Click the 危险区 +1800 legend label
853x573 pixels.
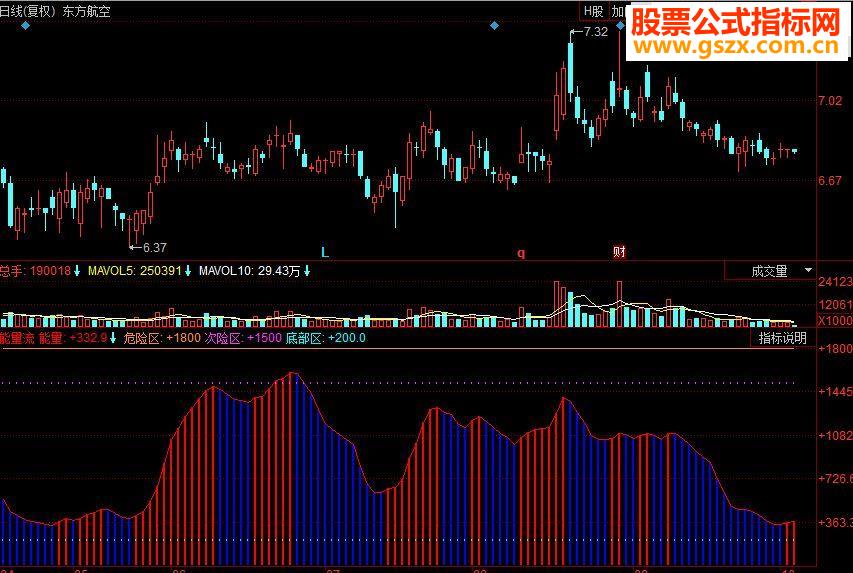point(162,338)
